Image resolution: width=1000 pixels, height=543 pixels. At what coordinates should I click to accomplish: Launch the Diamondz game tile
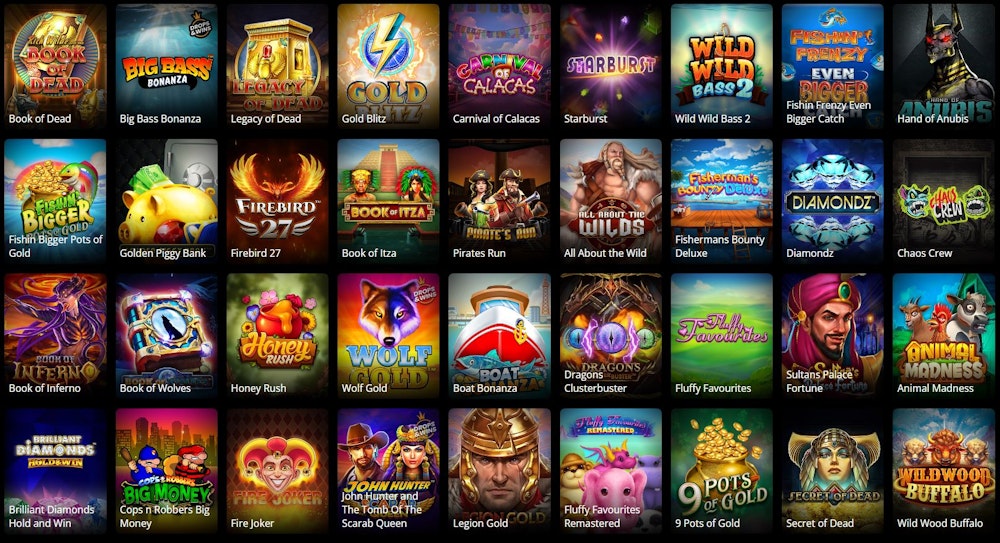833,201
